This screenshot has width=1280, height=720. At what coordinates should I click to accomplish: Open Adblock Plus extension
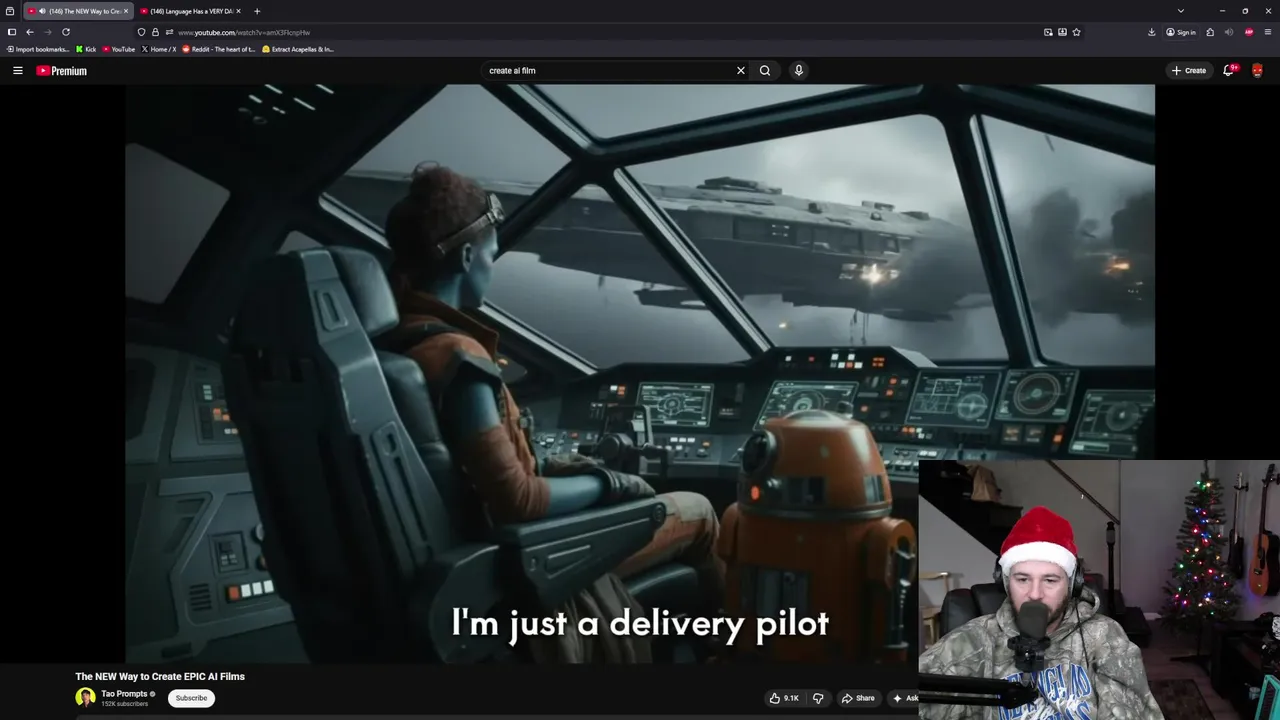pos(1249,32)
